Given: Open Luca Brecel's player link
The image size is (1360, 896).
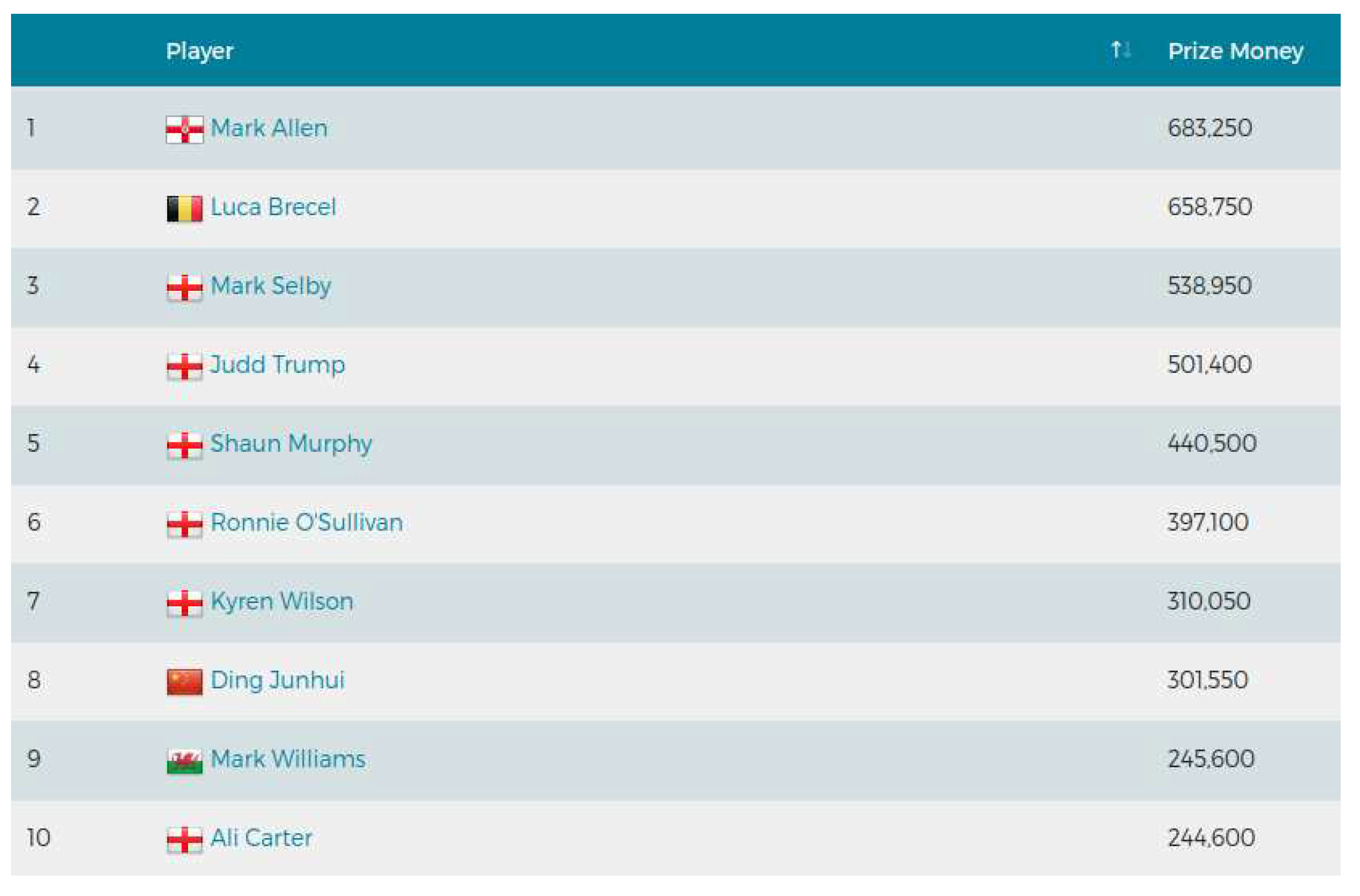Looking at the screenshot, I should pos(273,207).
